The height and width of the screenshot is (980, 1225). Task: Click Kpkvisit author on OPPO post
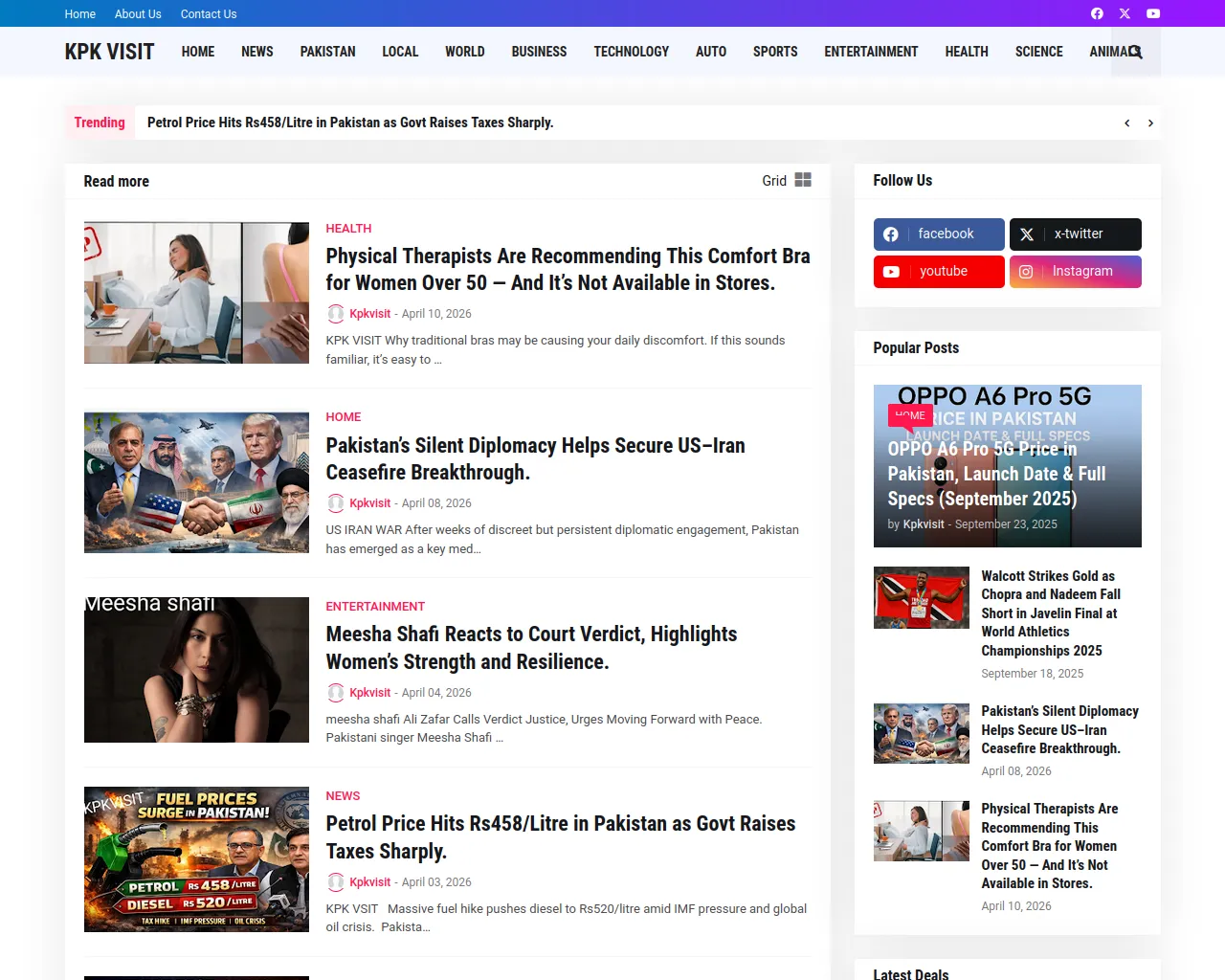tap(924, 524)
